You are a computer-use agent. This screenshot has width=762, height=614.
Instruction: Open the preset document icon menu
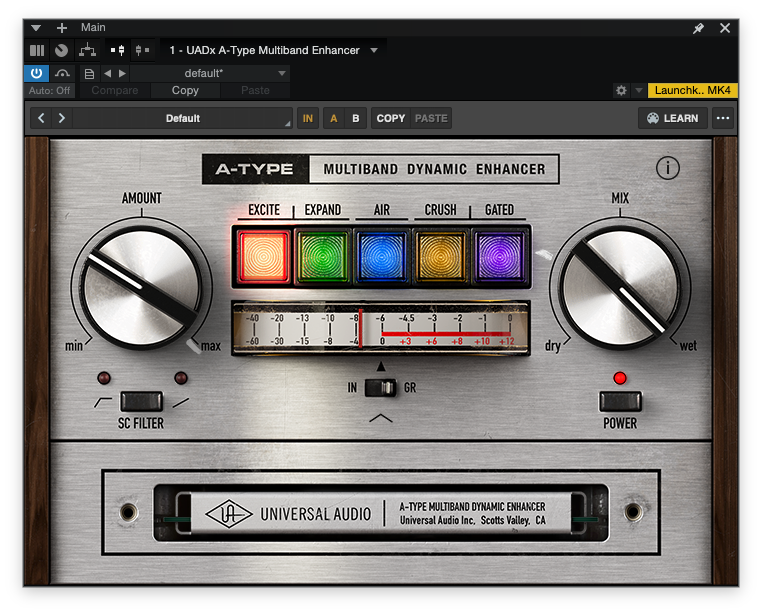tap(89, 74)
